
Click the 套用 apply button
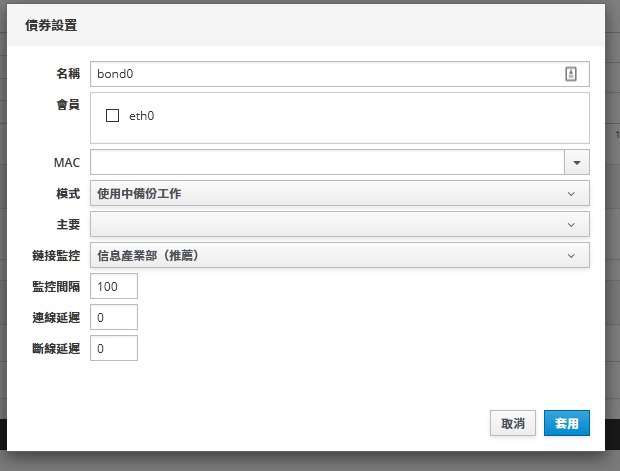click(567, 423)
